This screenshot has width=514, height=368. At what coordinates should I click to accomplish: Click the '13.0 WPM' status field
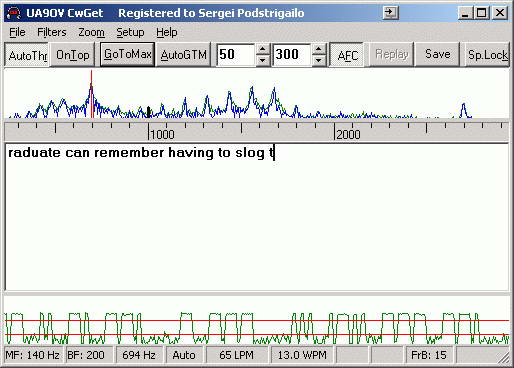(302, 355)
